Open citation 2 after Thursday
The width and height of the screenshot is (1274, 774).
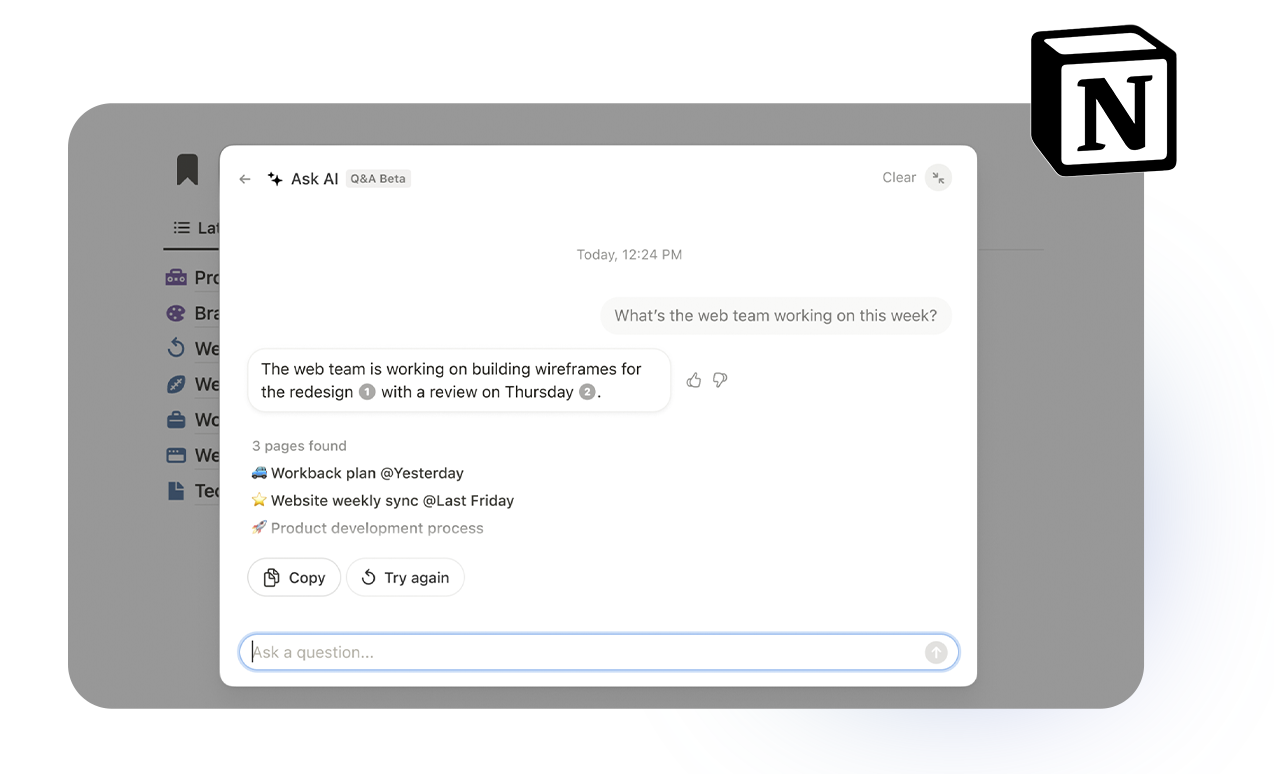coord(587,392)
